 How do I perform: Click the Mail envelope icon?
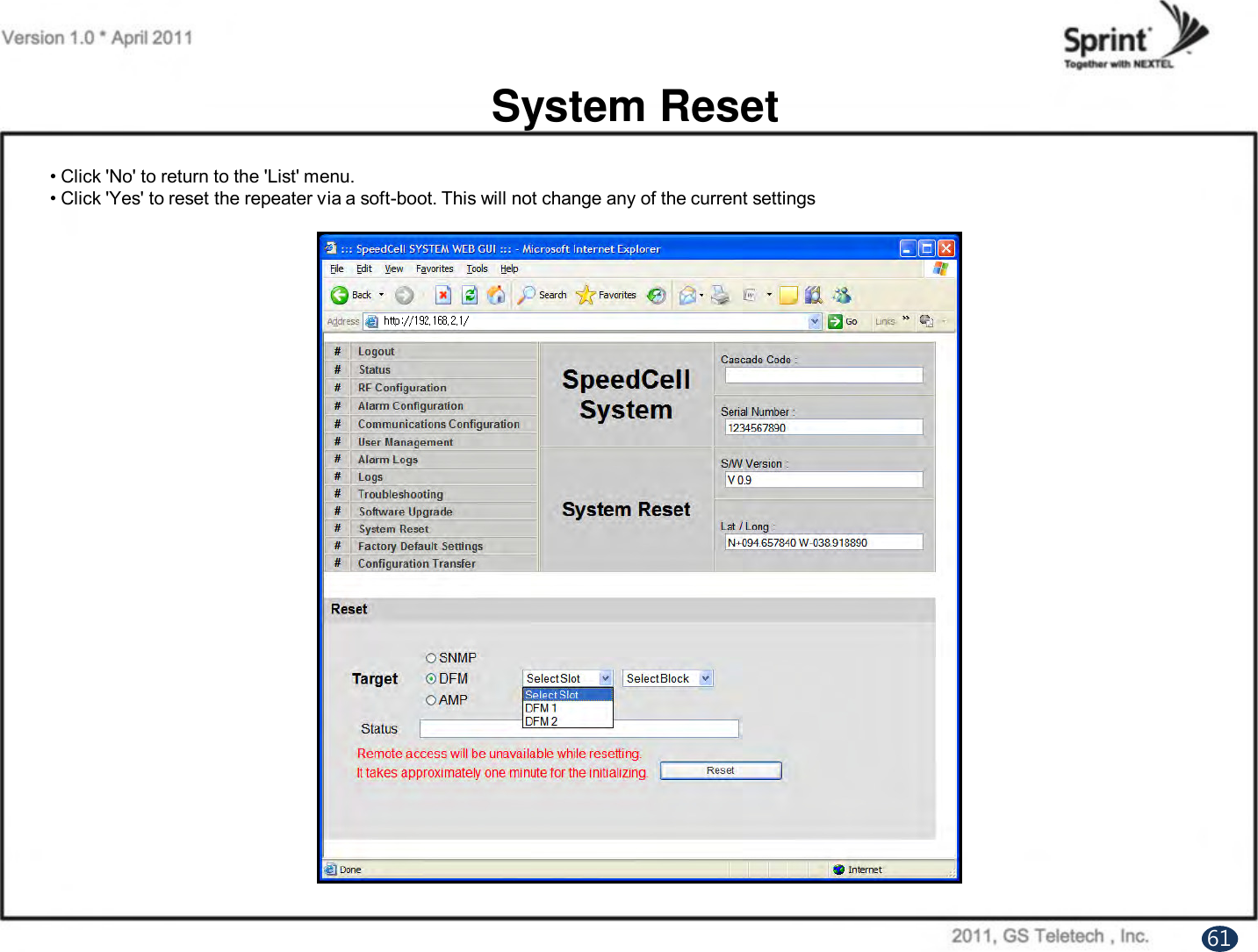687,295
